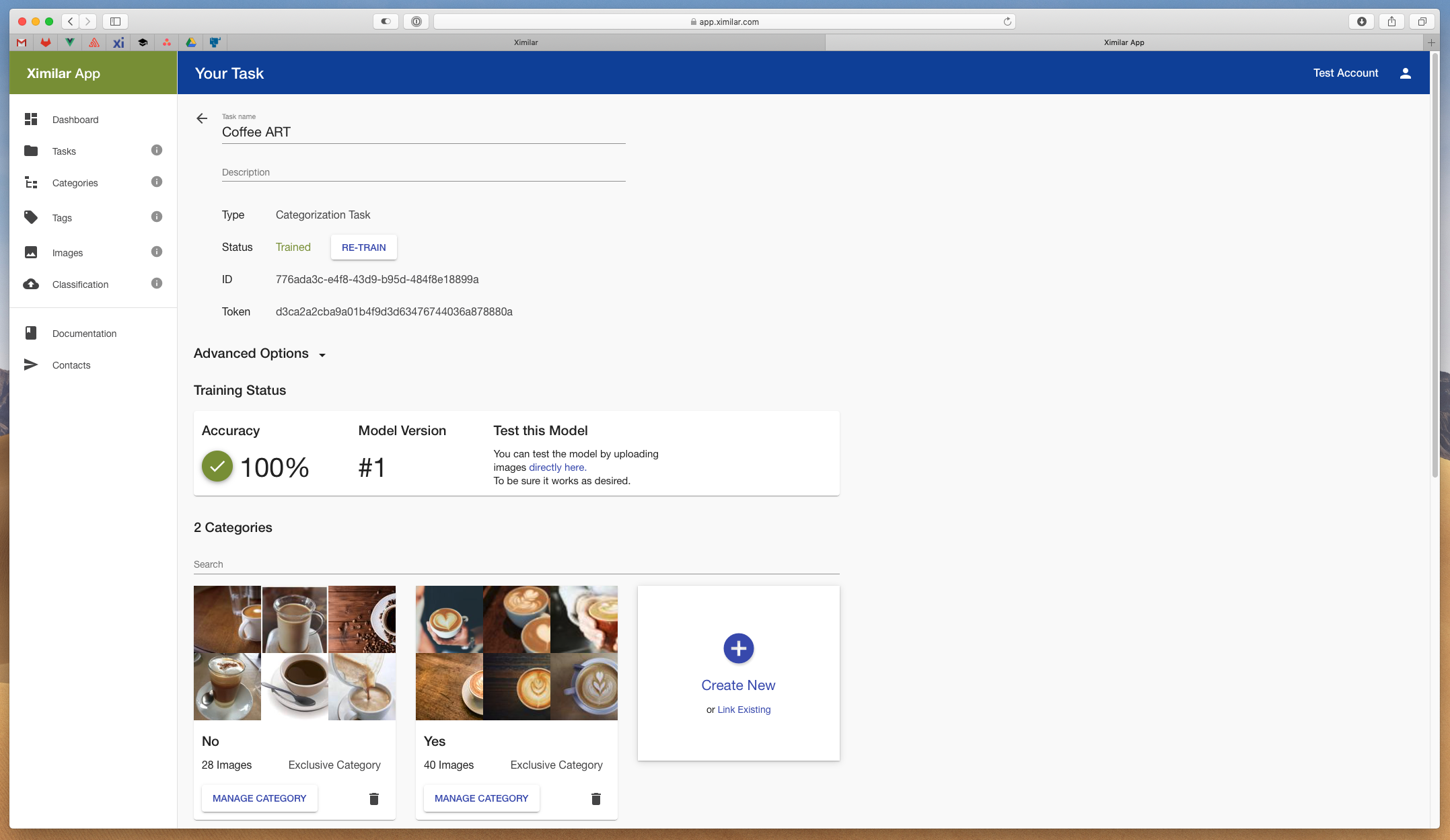Click the info icon beside Categories
The image size is (1450, 840).
point(157,182)
